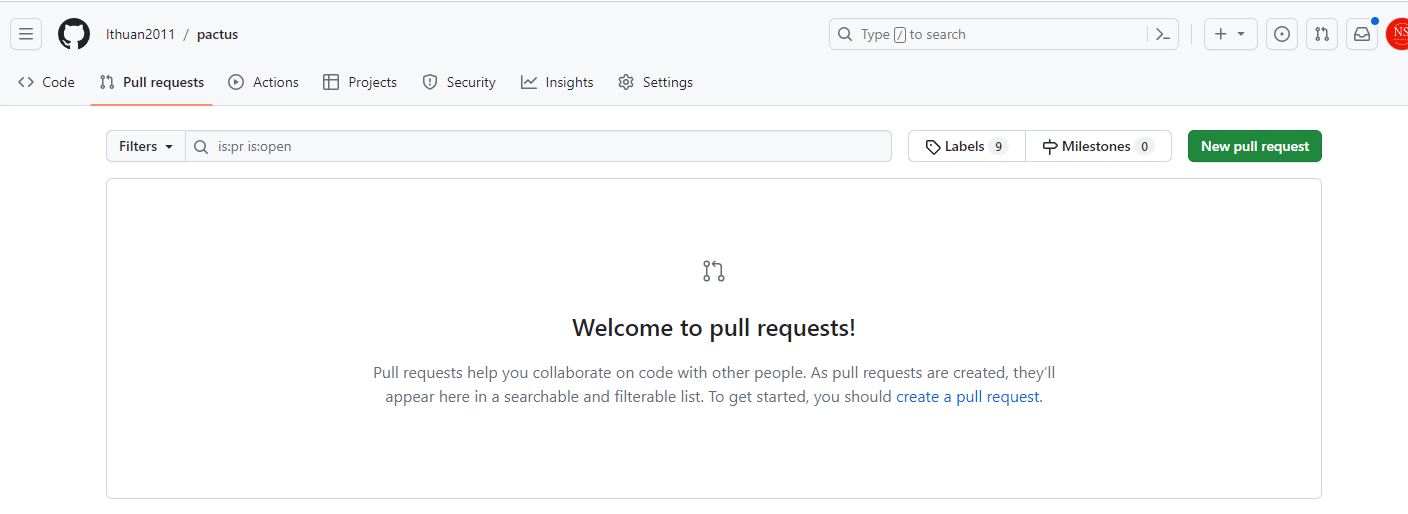Open the command palette icon
This screenshot has width=1408, height=514.
tap(1162, 34)
